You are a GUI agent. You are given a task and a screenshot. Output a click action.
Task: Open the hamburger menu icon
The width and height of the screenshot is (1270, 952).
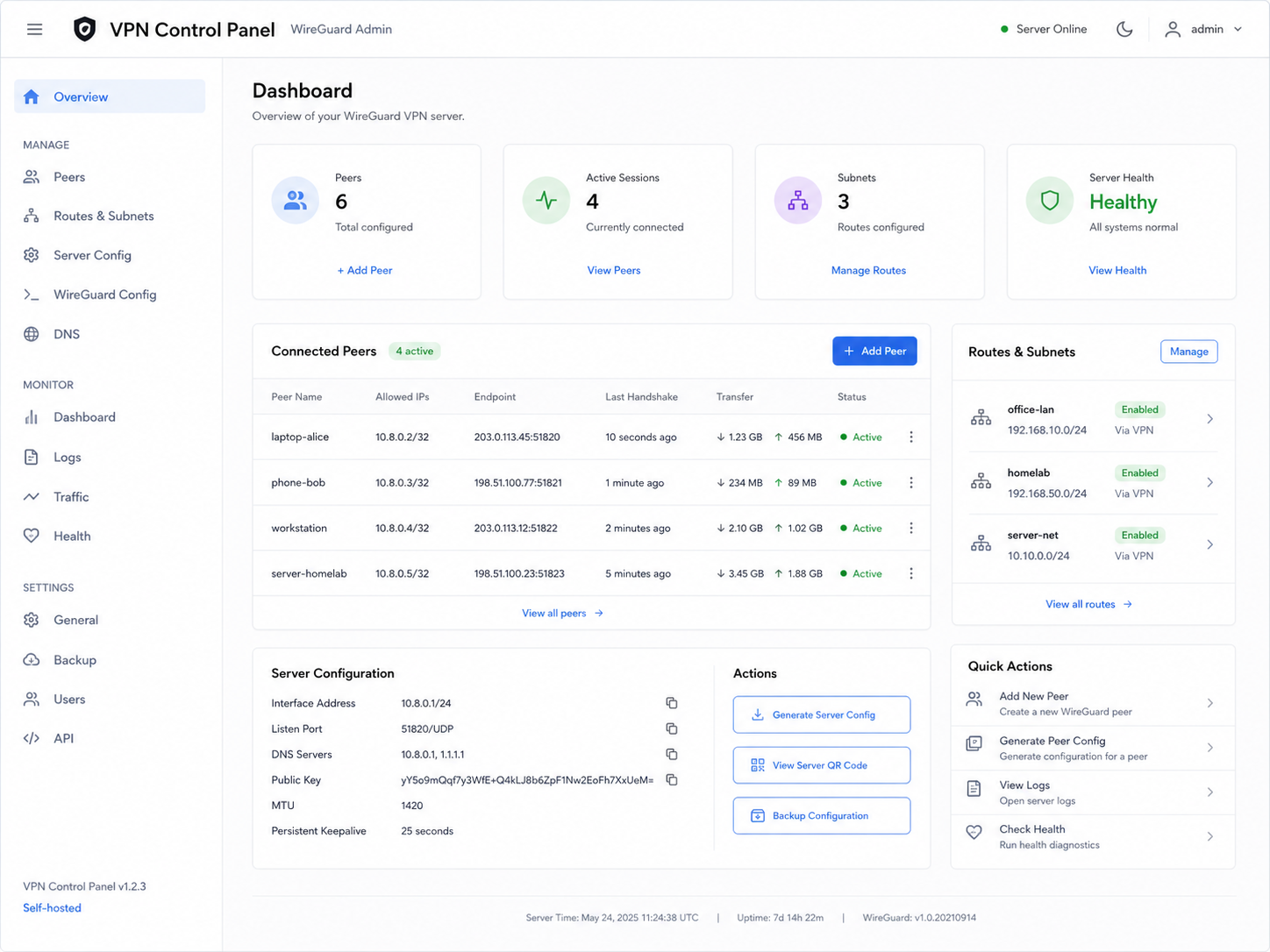coord(35,29)
